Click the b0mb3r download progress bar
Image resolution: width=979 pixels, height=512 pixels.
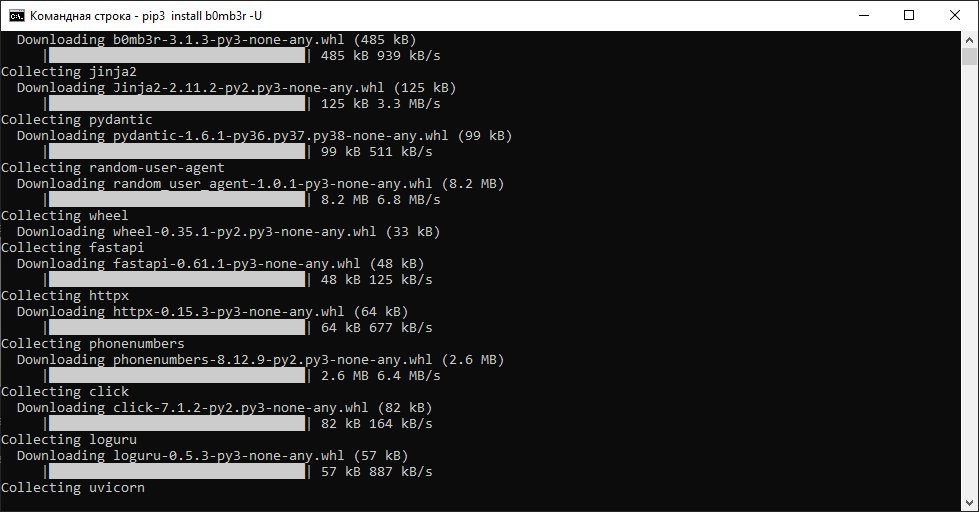click(x=176, y=56)
